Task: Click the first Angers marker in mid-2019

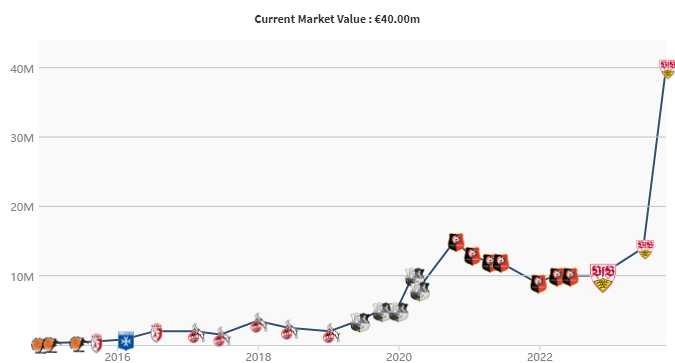Action: [x=360, y=323]
